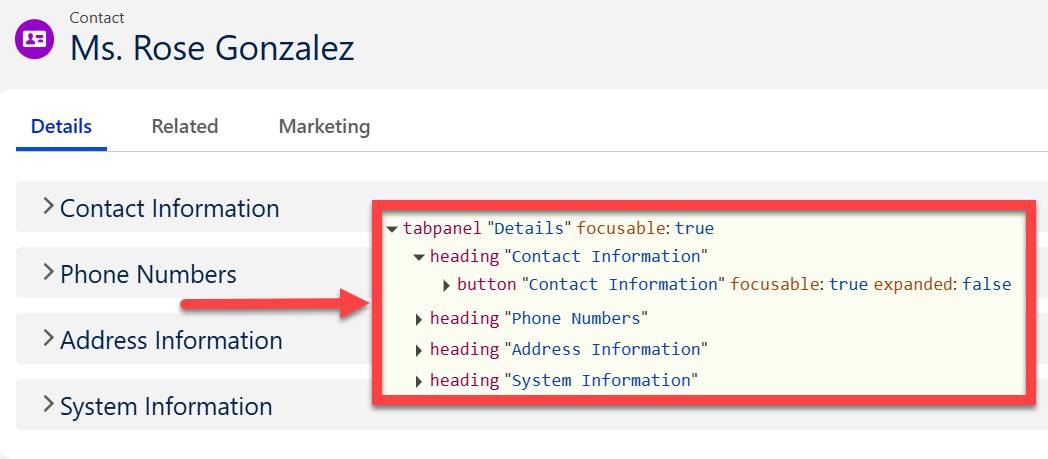Screen dimensions: 1048x459
Task: Click the Phone Numbers section title
Action: pos(148,274)
